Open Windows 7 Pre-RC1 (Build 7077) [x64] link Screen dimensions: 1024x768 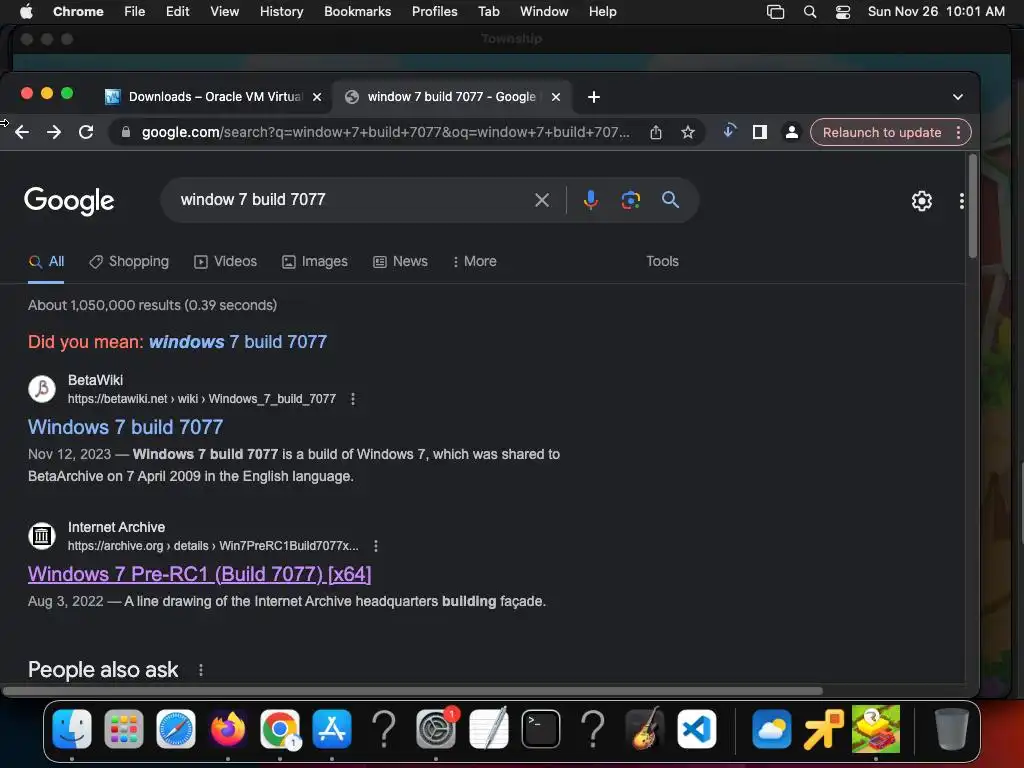click(x=199, y=574)
